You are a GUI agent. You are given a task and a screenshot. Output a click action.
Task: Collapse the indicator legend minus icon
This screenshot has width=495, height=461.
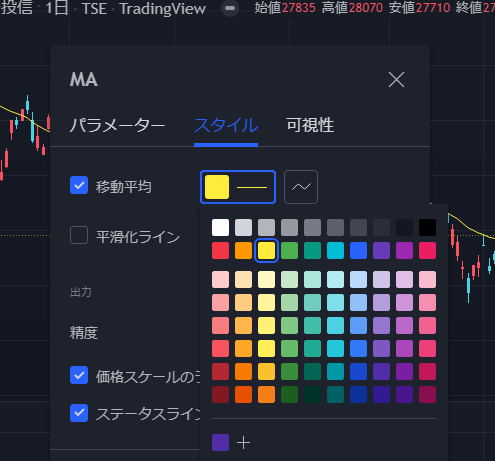point(230,8)
